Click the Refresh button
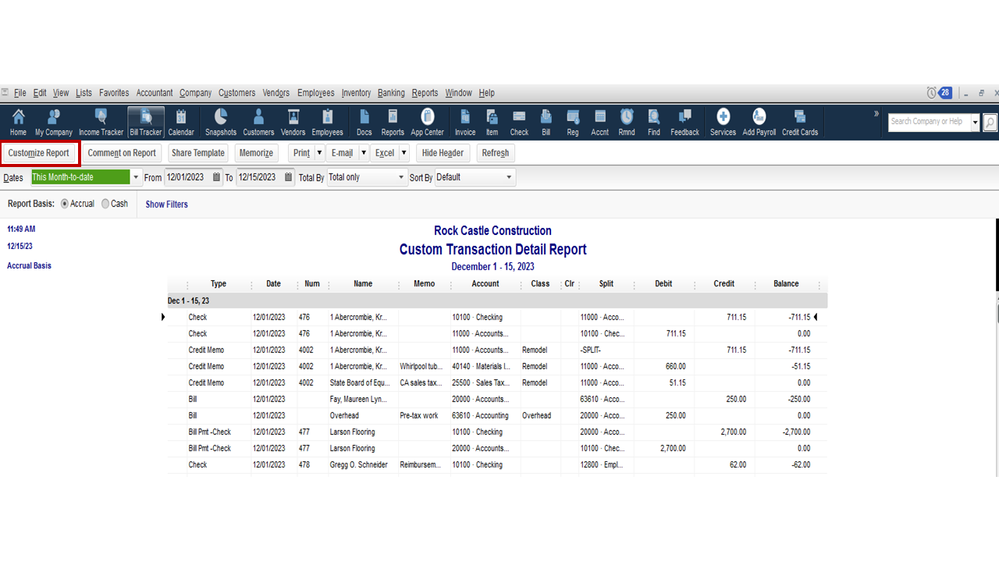 [495, 153]
